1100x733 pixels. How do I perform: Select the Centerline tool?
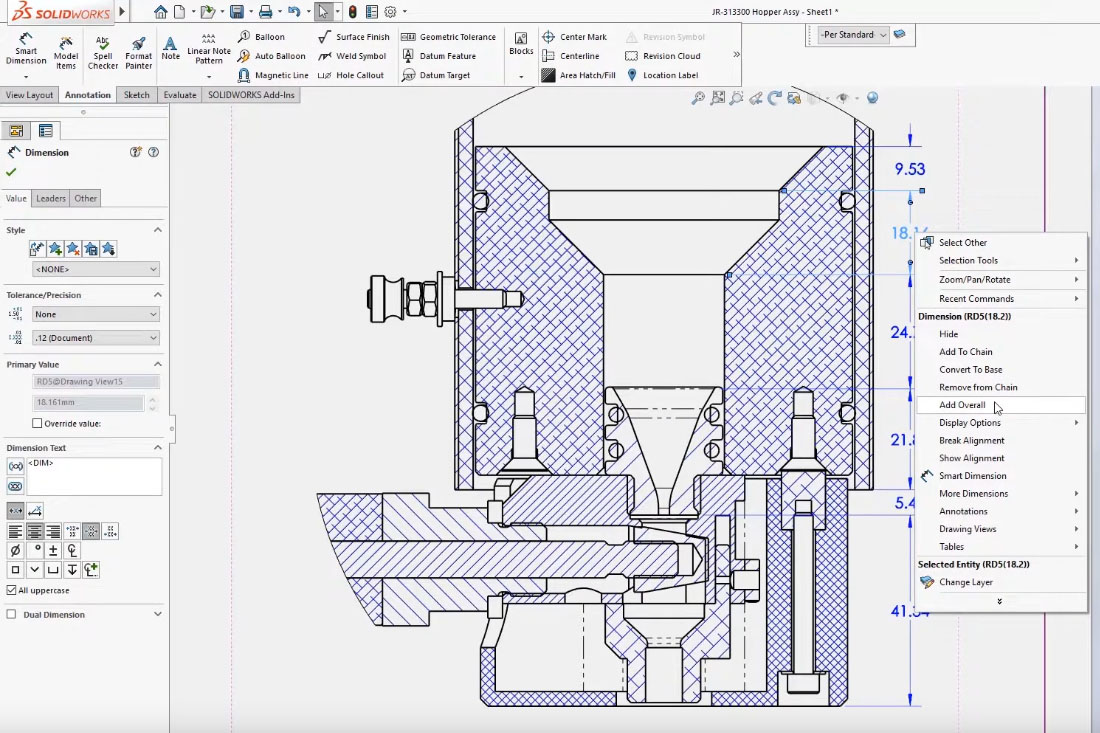pyautogui.click(x=570, y=55)
